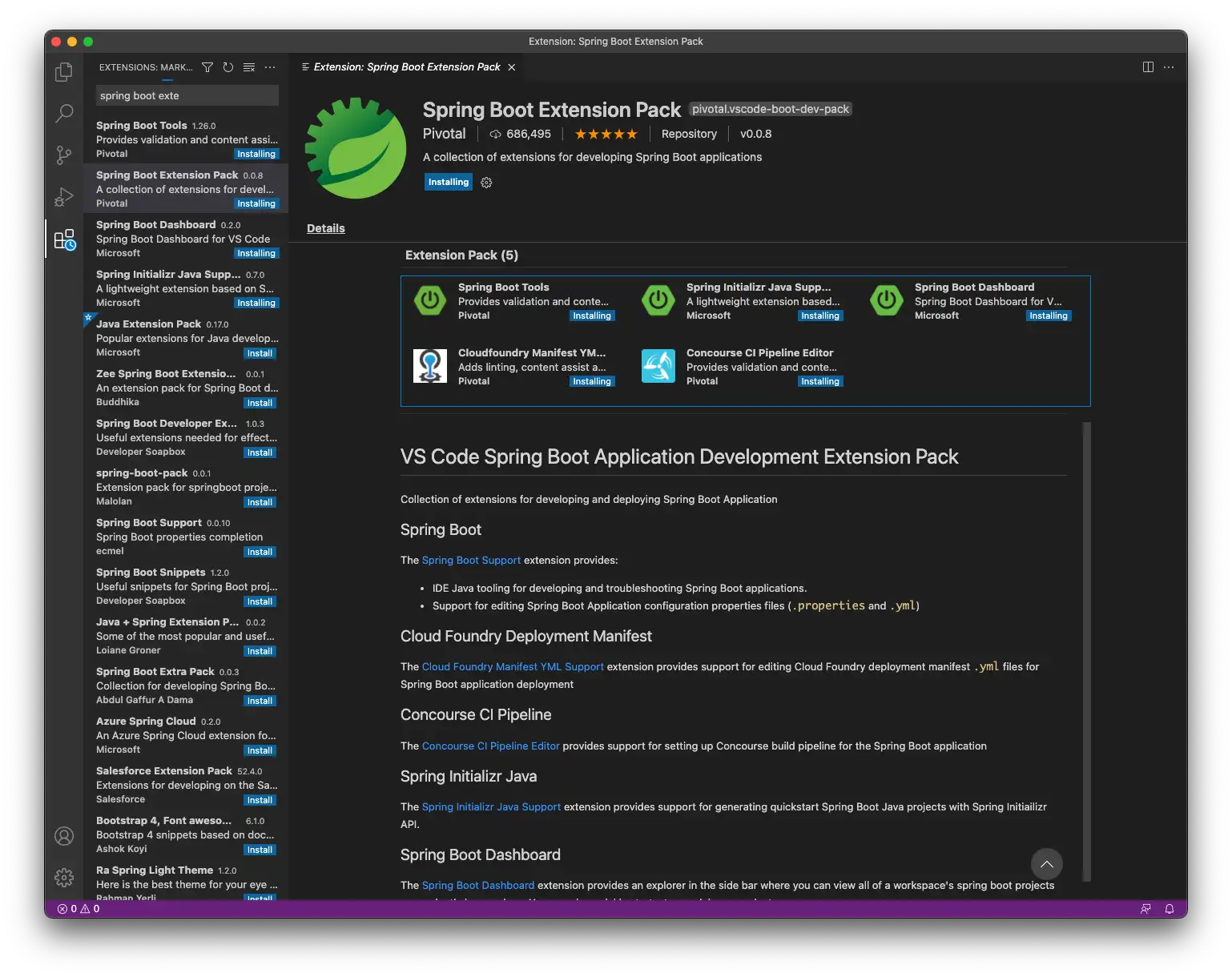Close the Spring Boot Extension Pack tab
This screenshot has width=1232, height=977.
[512, 67]
